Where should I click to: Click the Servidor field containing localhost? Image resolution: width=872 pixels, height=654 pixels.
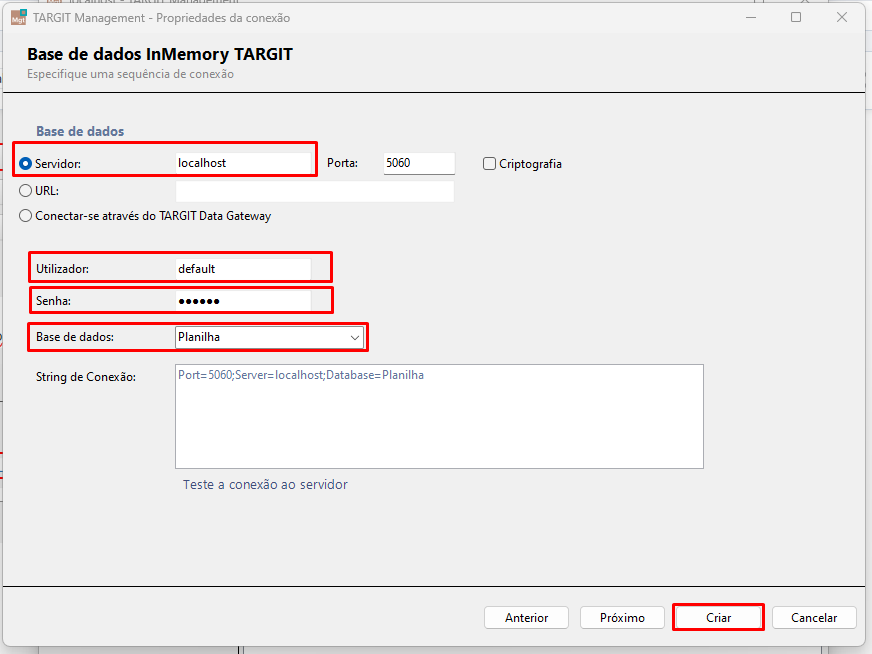(243, 163)
